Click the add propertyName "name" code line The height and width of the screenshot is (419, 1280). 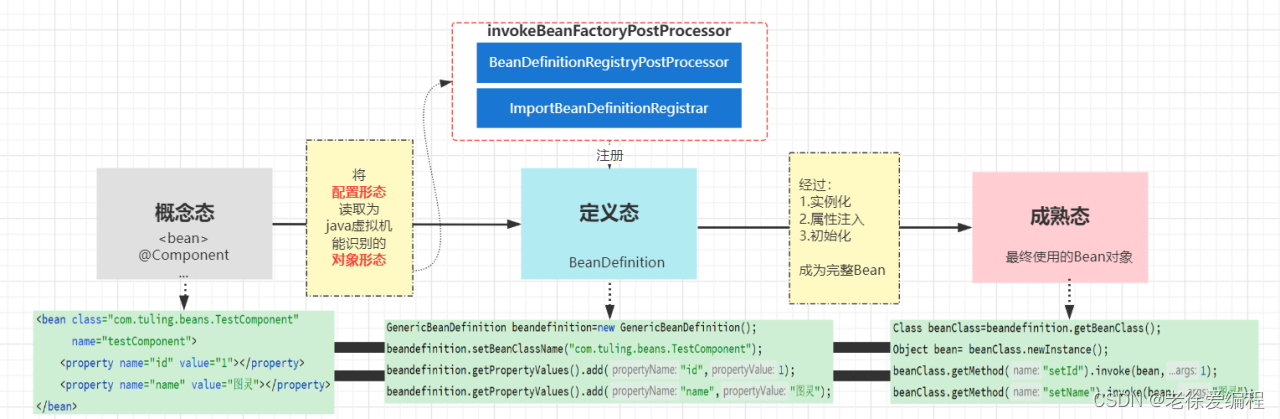click(609, 392)
